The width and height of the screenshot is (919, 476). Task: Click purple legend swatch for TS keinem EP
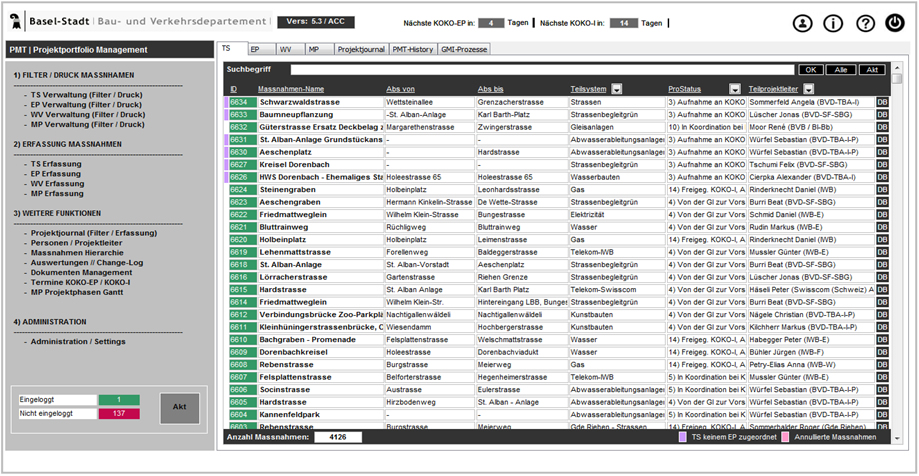(x=682, y=437)
